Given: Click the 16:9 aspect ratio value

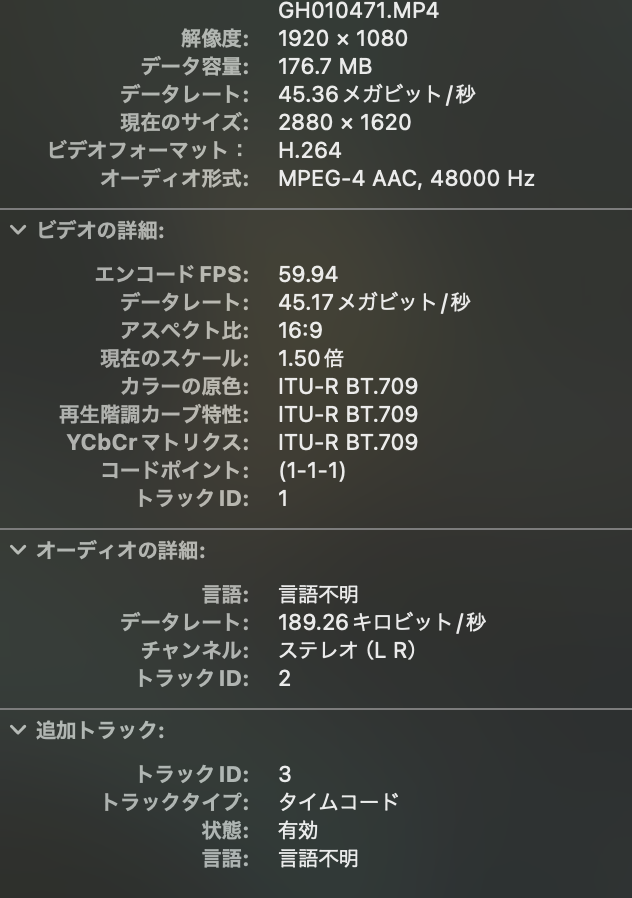Looking at the screenshot, I should tap(300, 330).
